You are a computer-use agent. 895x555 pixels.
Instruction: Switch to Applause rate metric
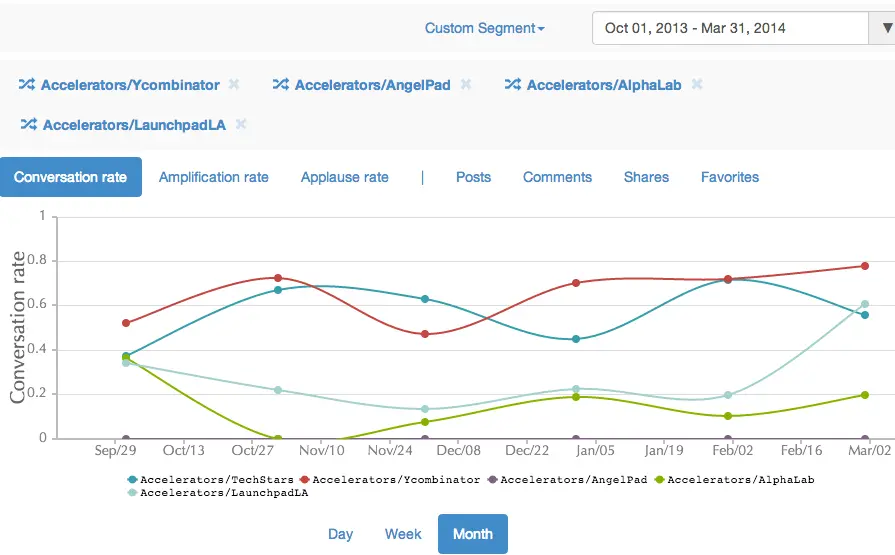(345, 177)
